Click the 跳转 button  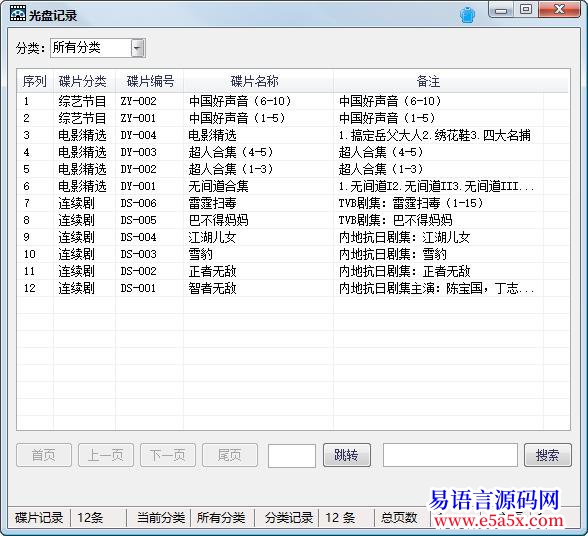coord(347,455)
